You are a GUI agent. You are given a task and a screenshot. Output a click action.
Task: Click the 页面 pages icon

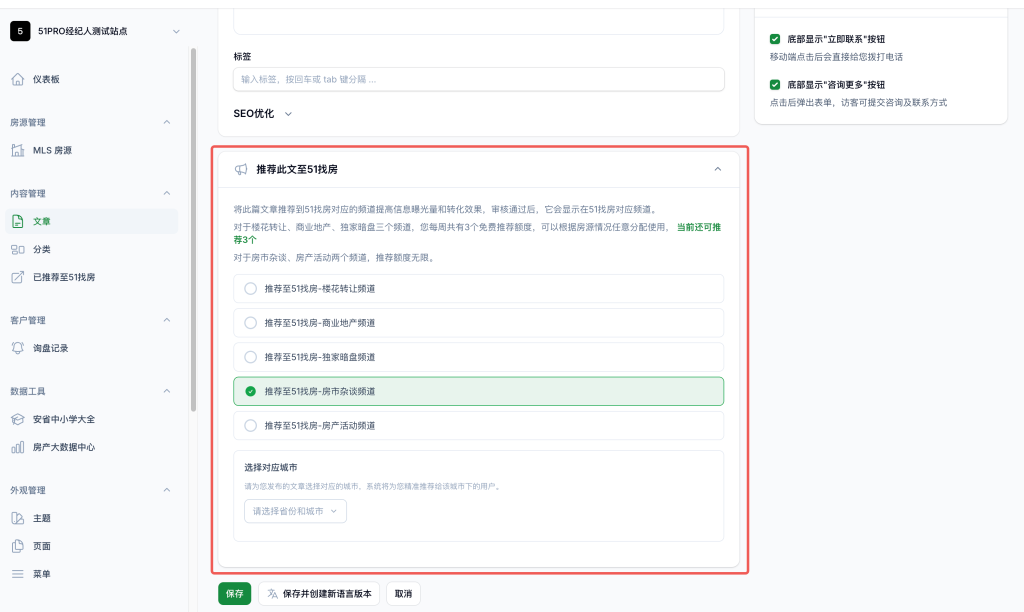tap(18, 546)
